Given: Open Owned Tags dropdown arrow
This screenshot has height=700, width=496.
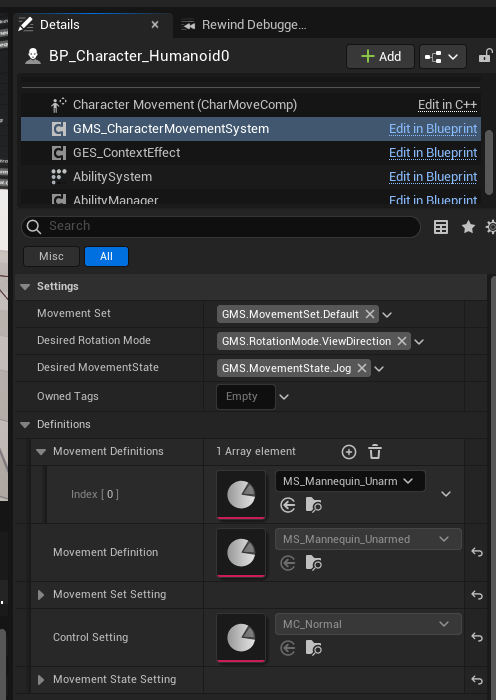Looking at the screenshot, I should point(284,396).
